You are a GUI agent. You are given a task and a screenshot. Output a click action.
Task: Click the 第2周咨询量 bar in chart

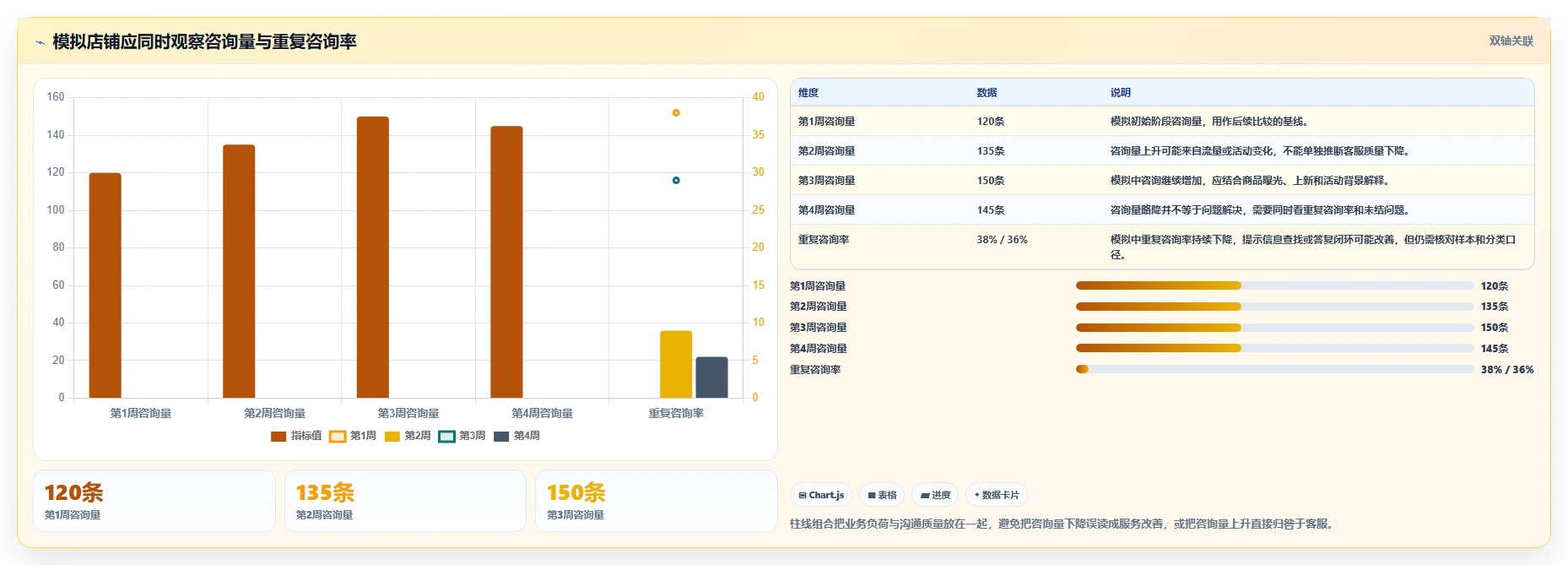pyautogui.click(x=239, y=271)
